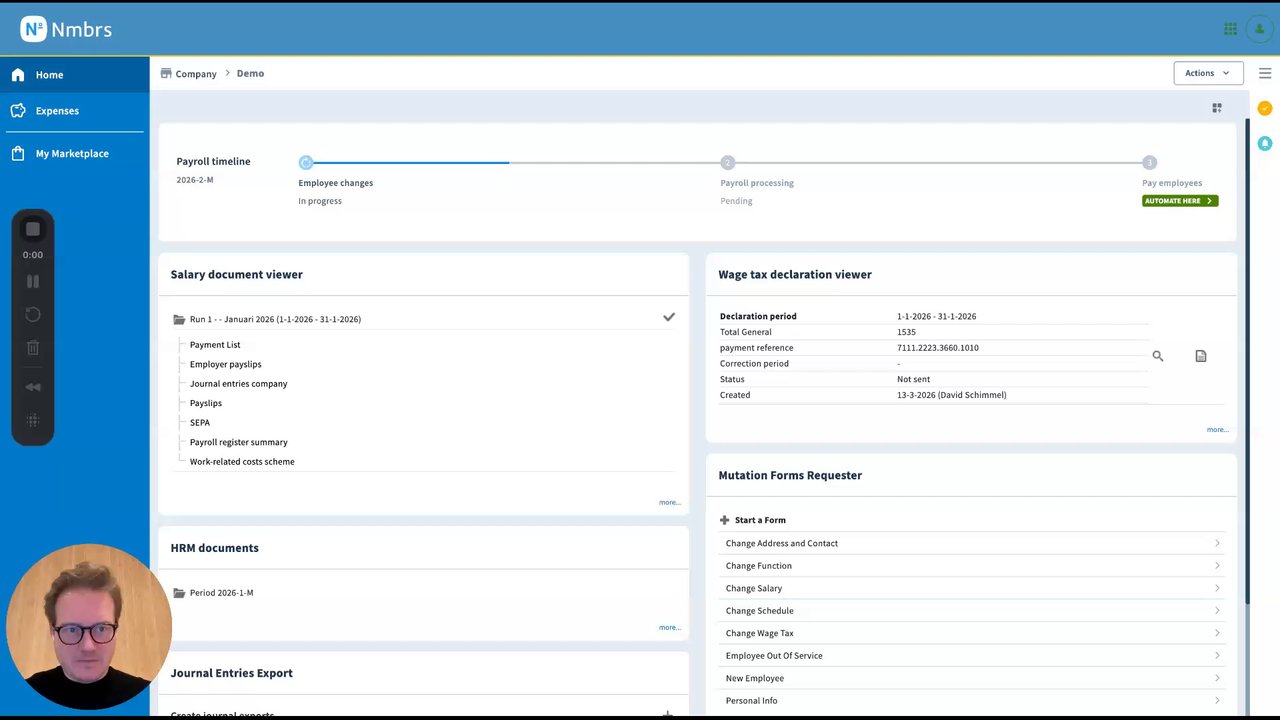Open the yellow tasks checkmark icon
The width and height of the screenshot is (1280, 720).
coord(1265,108)
